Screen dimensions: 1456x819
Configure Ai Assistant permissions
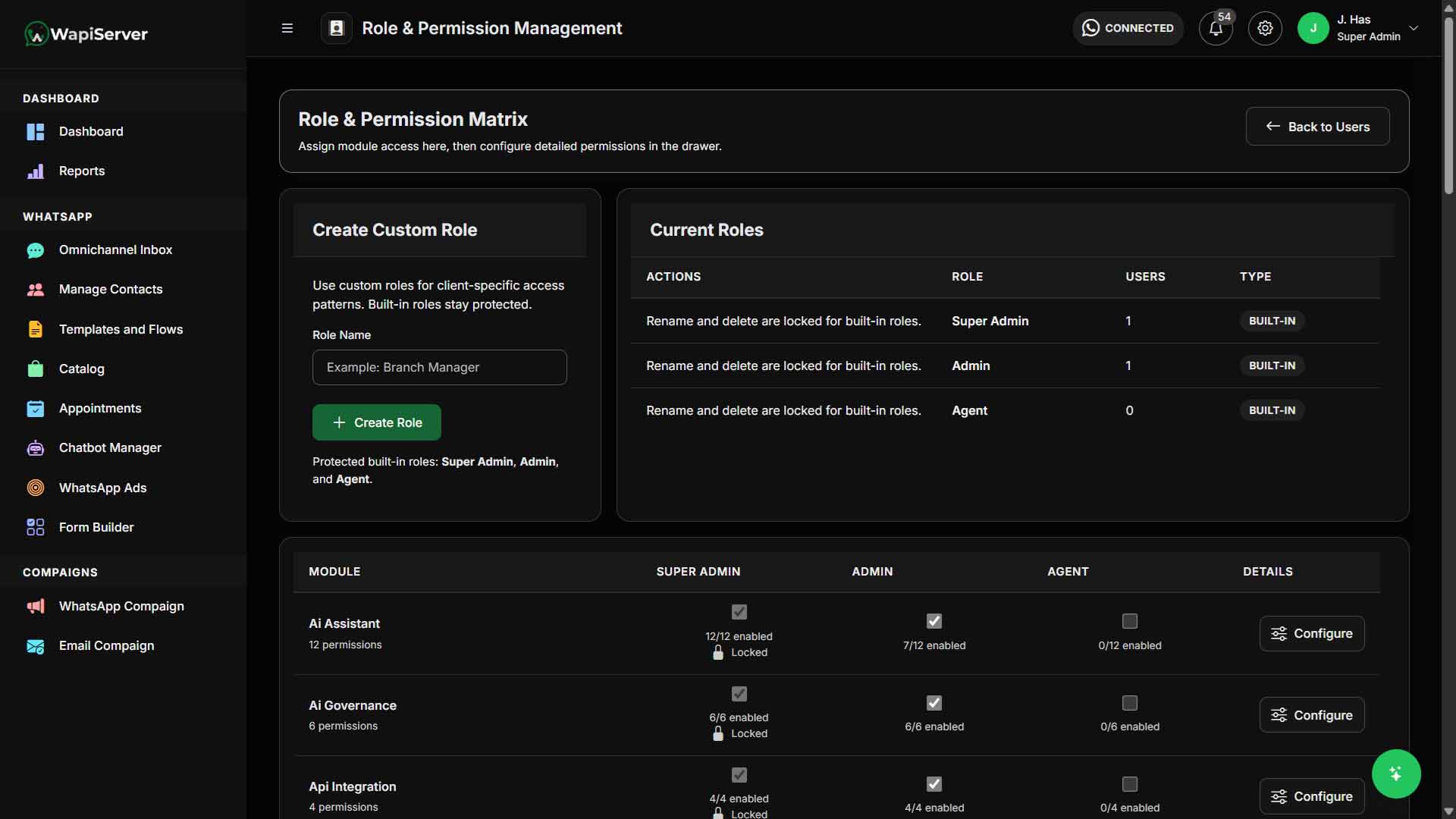point(1312,633)
